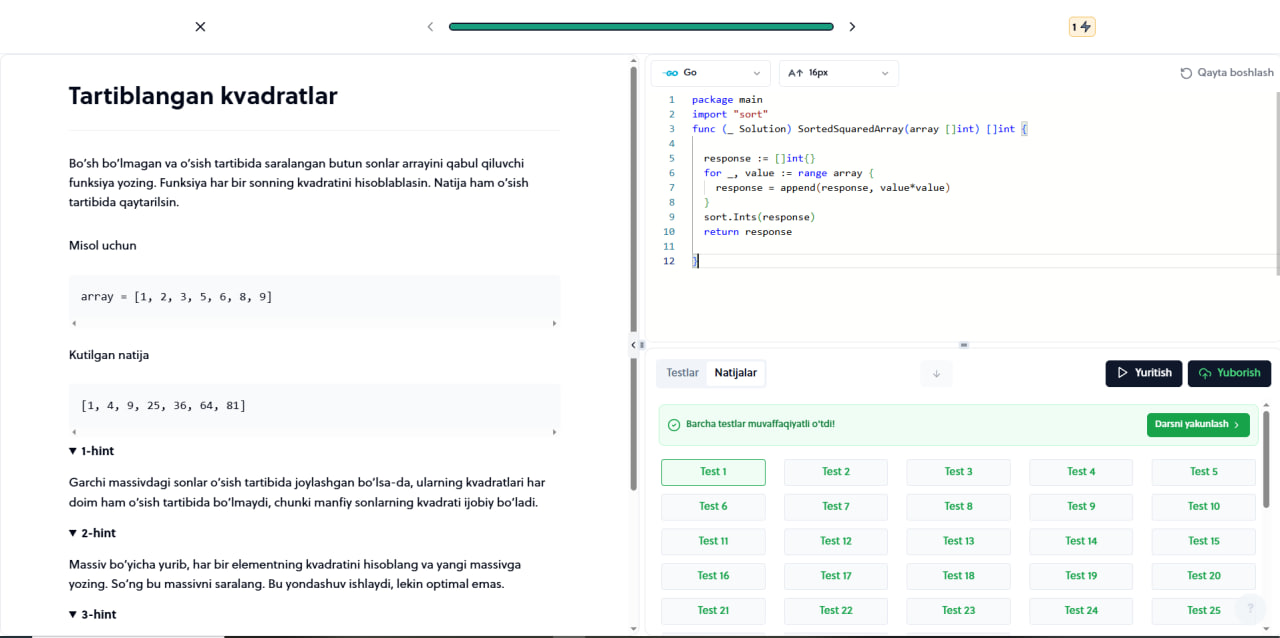Click the 'Barcha testlar muvaffaqiyatli o'tdi!' message
This screenshot has height=638, width=1280.
pos(760,425)
